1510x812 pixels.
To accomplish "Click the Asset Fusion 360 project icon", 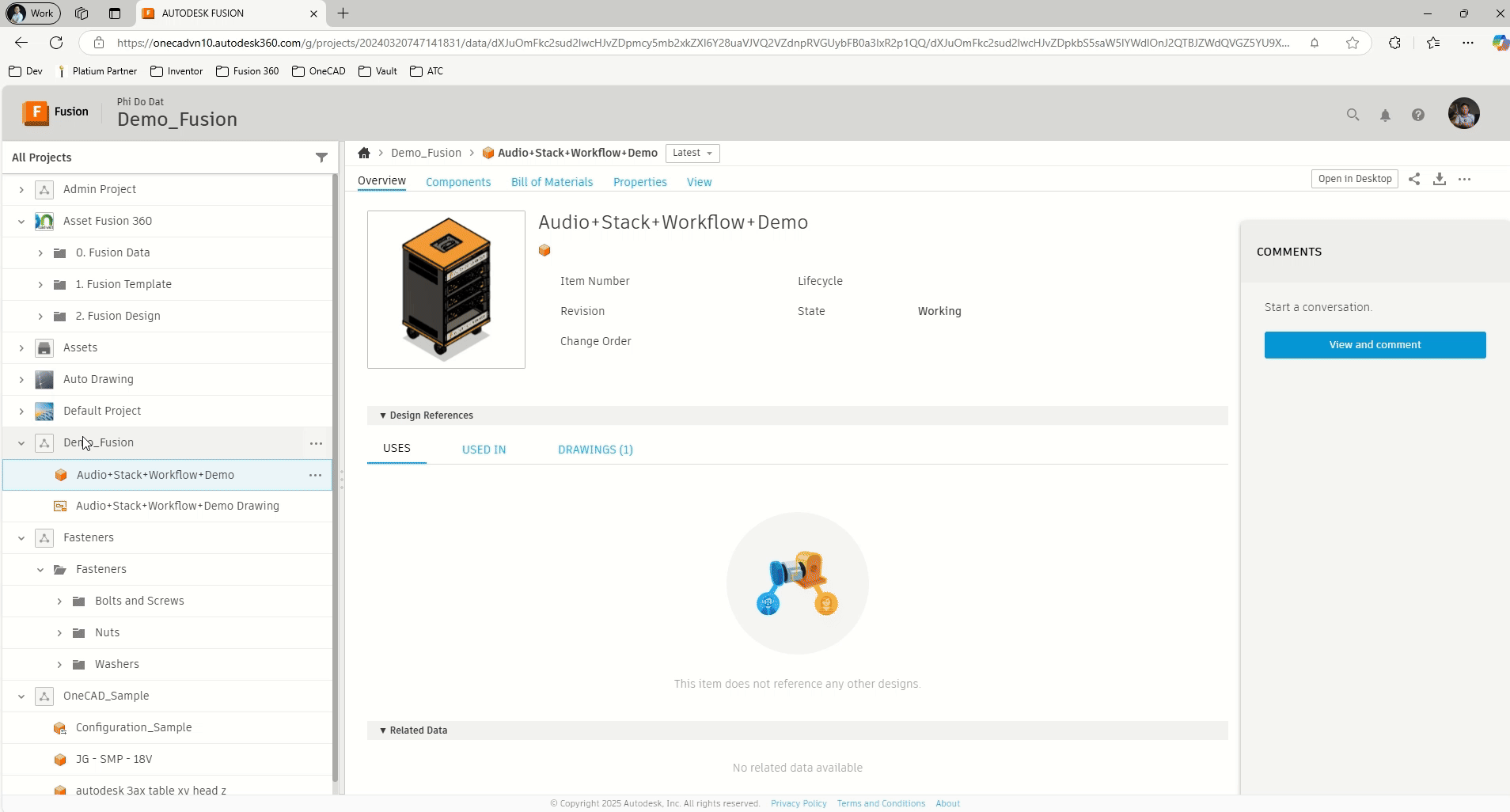I will pyautogui.click(x=44, y=221).
